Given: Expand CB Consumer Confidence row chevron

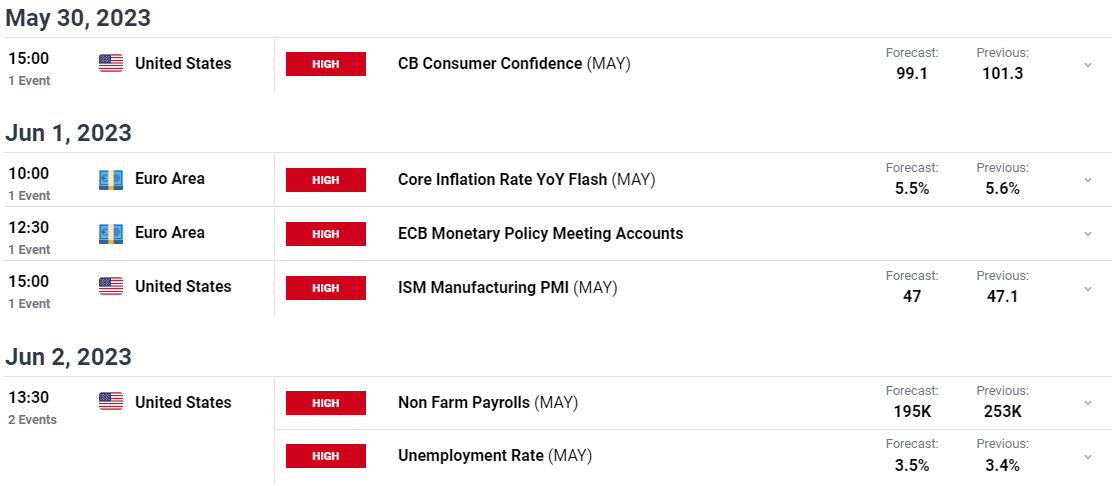Looking at the screenshot, I should pos(1088,64).
